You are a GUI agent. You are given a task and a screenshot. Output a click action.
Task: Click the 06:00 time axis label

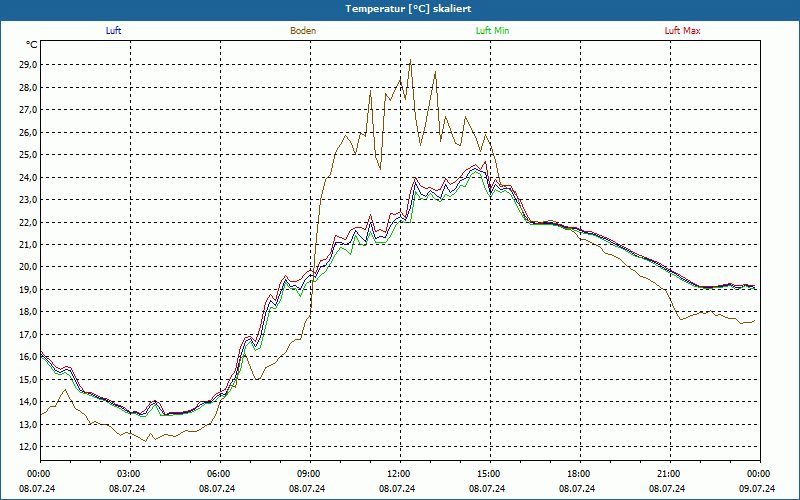[220, 474]
